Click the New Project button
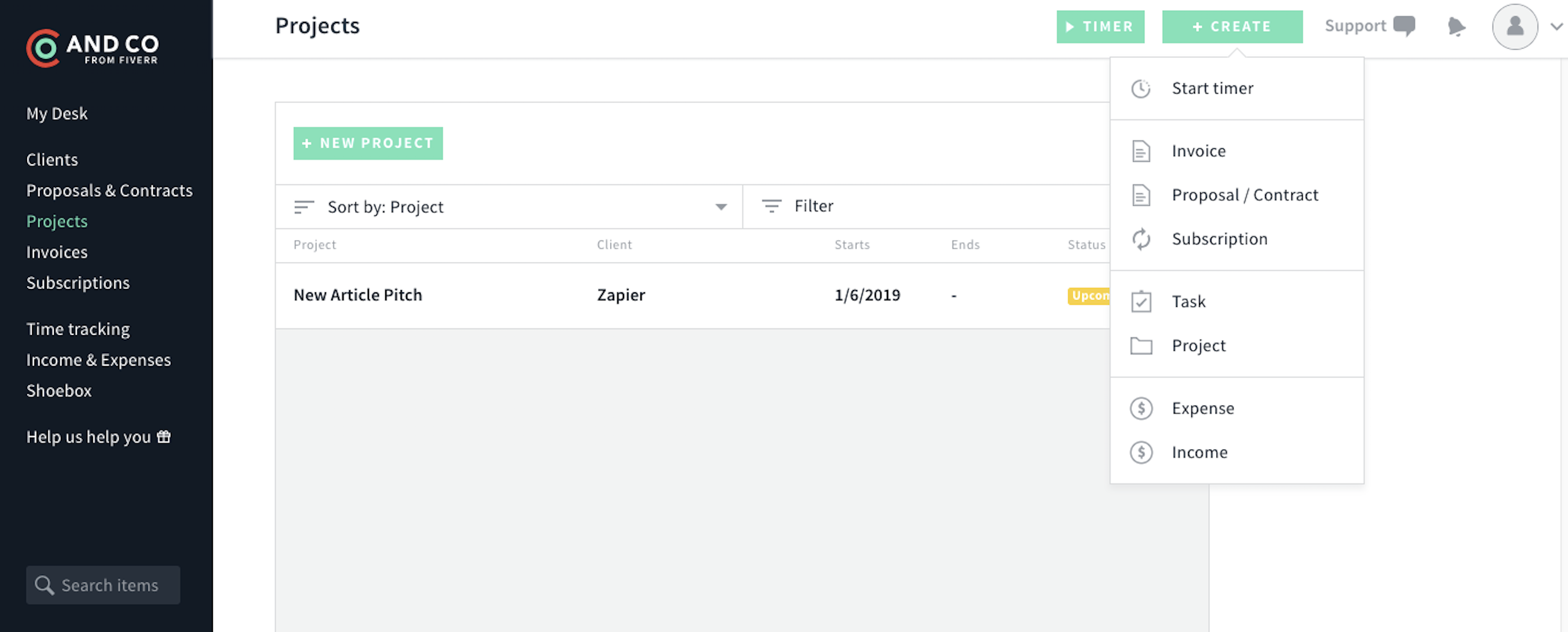Image resolution: width=1568 pixels, height=632 pixels. [368, 144]
